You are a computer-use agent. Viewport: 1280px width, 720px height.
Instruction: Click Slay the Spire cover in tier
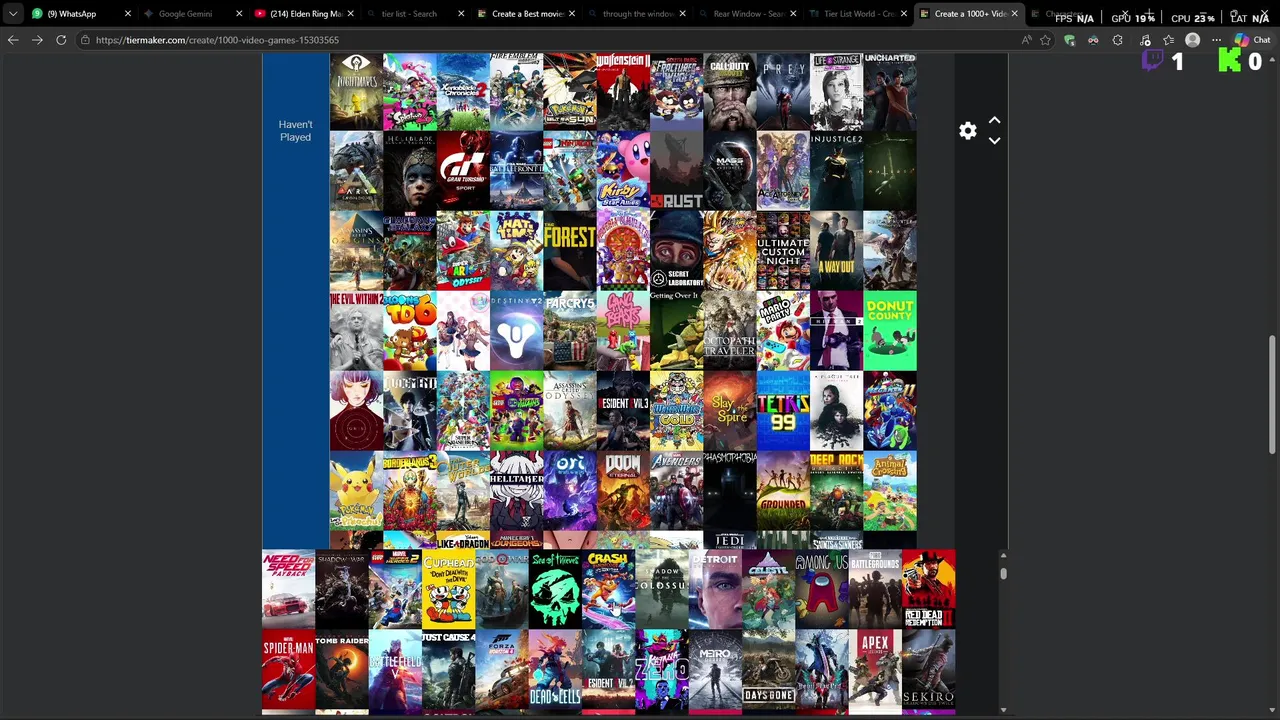click(730, 411)
